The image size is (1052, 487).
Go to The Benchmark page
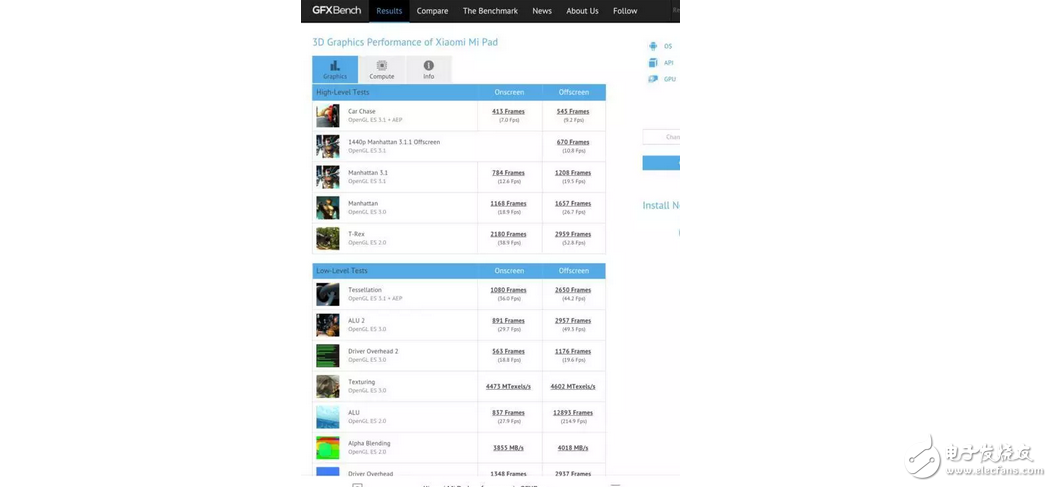[x=490, y=11]
